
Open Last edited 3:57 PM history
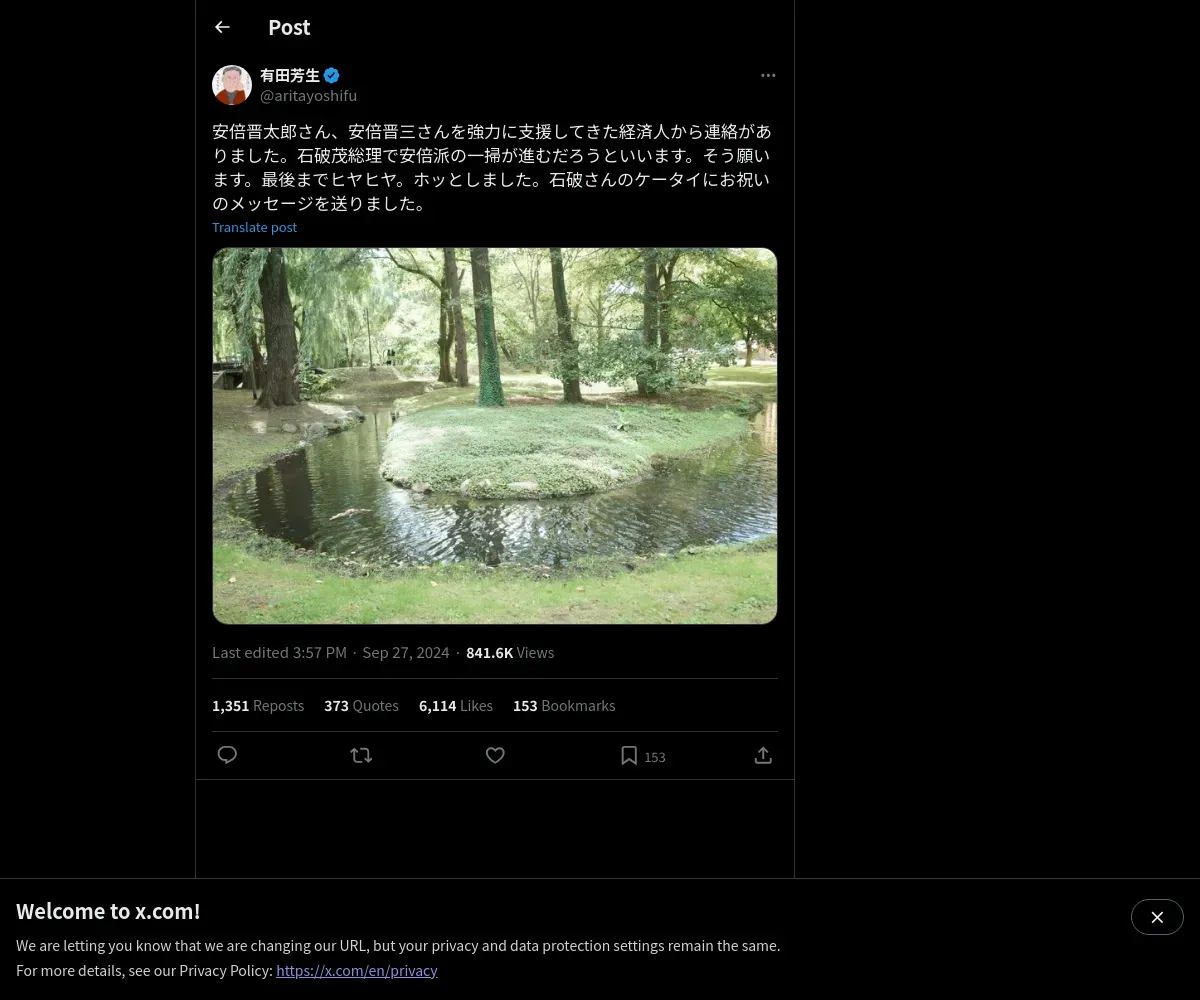pyautogui.click(x=279, y=653)
